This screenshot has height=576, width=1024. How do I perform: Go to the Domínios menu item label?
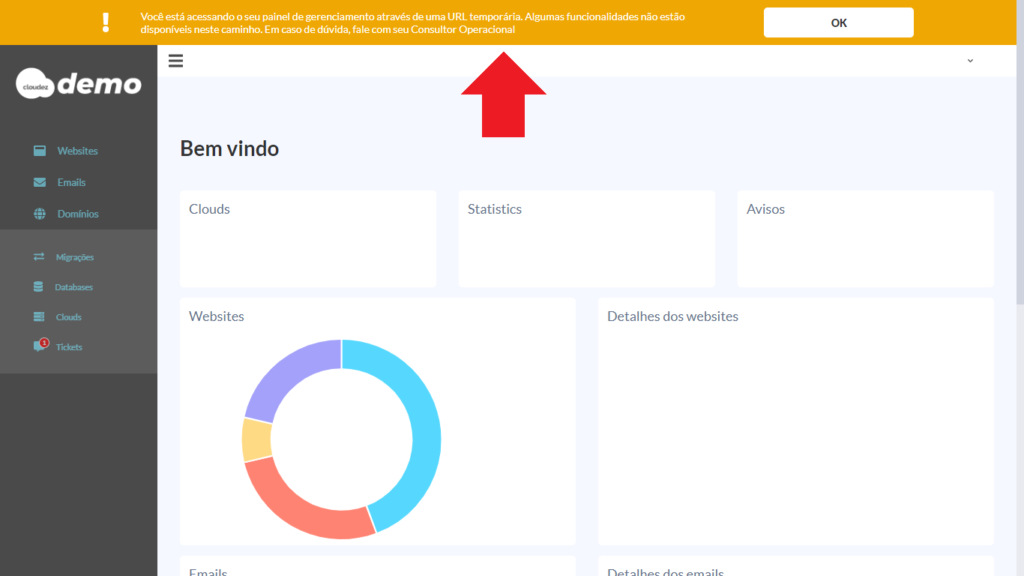point(78,214)
